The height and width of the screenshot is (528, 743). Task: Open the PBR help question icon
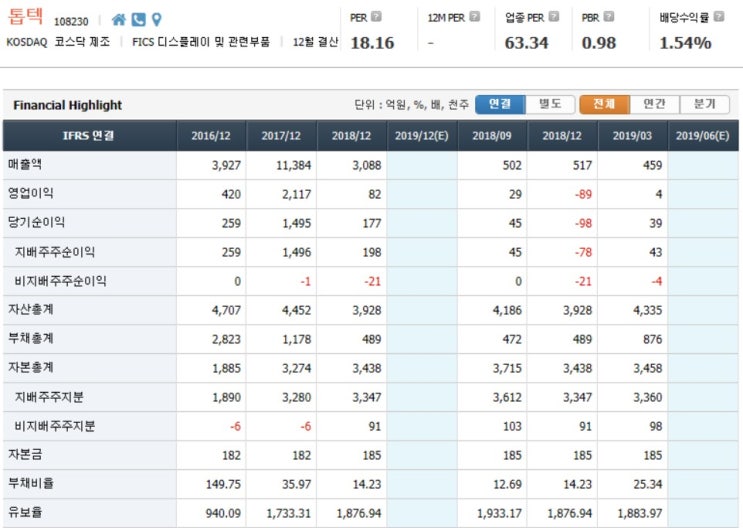tap(609, 17)
